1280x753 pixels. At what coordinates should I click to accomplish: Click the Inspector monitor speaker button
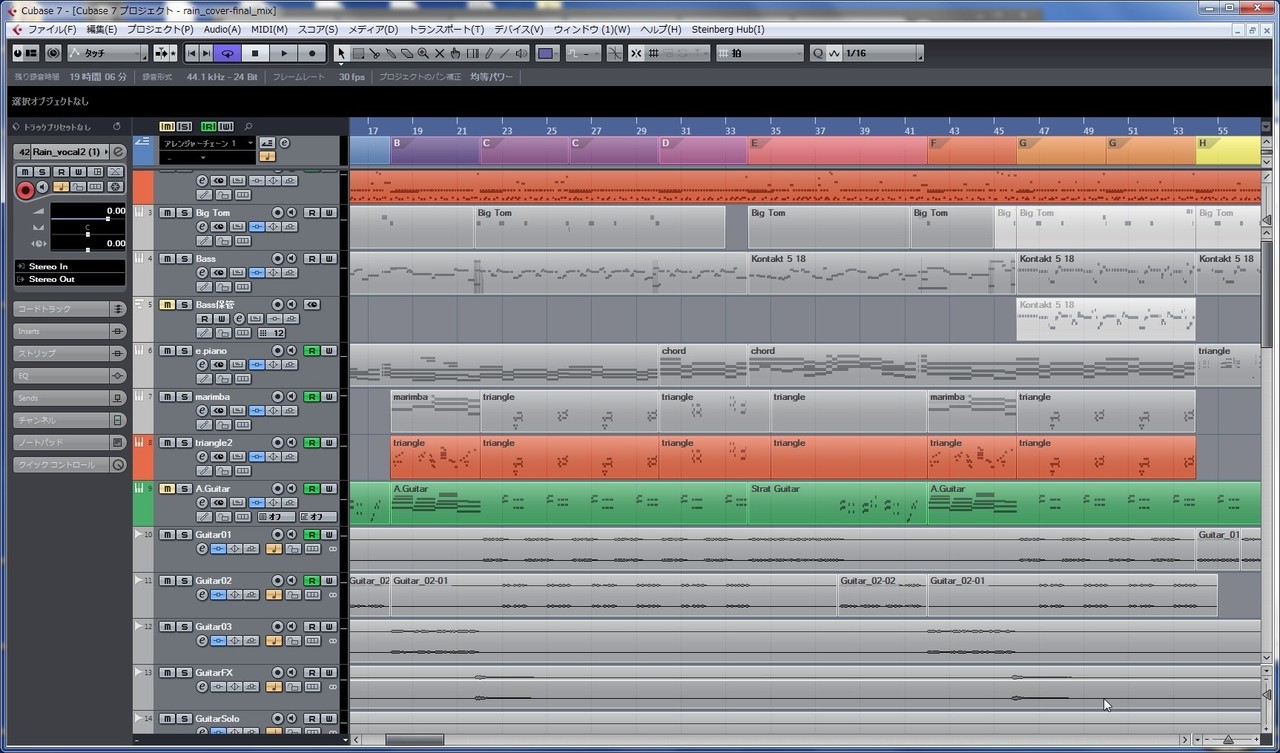click(x=42, y=187)
